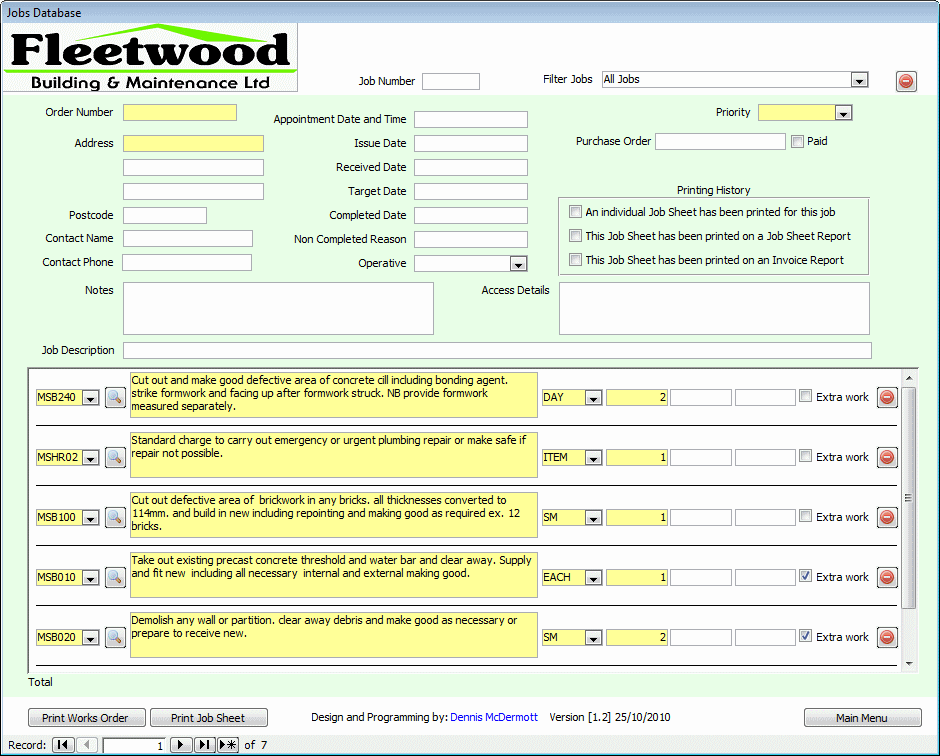
Task: Tick the Paid checkbox
Action: click(797, 141)
